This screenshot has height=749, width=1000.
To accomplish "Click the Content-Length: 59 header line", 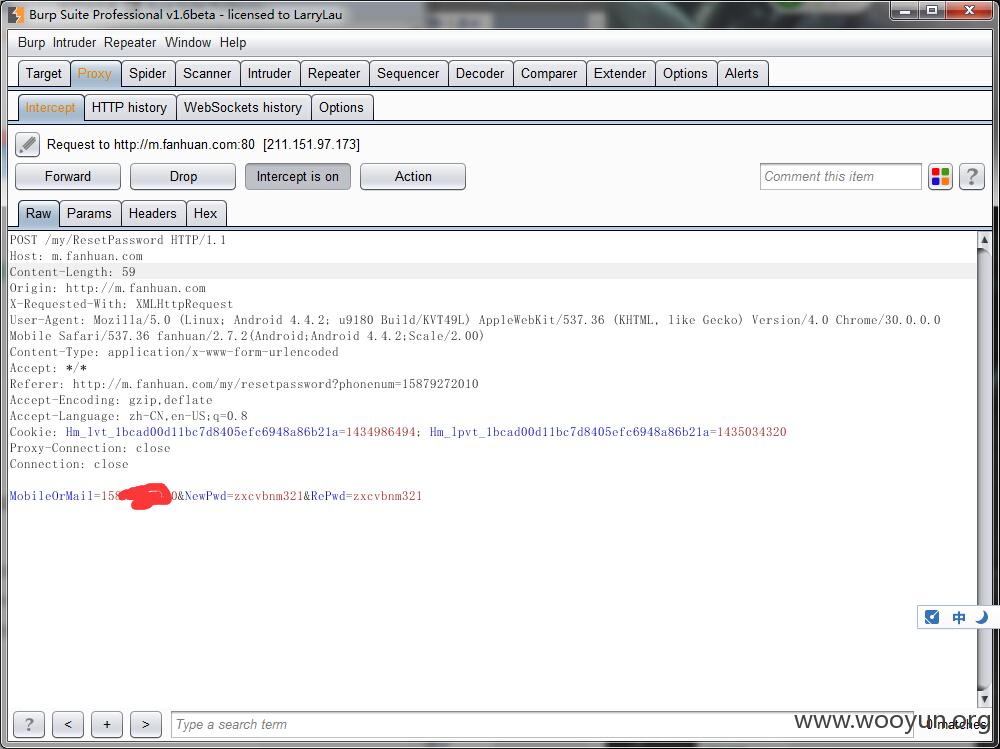I will coord(73,272).
